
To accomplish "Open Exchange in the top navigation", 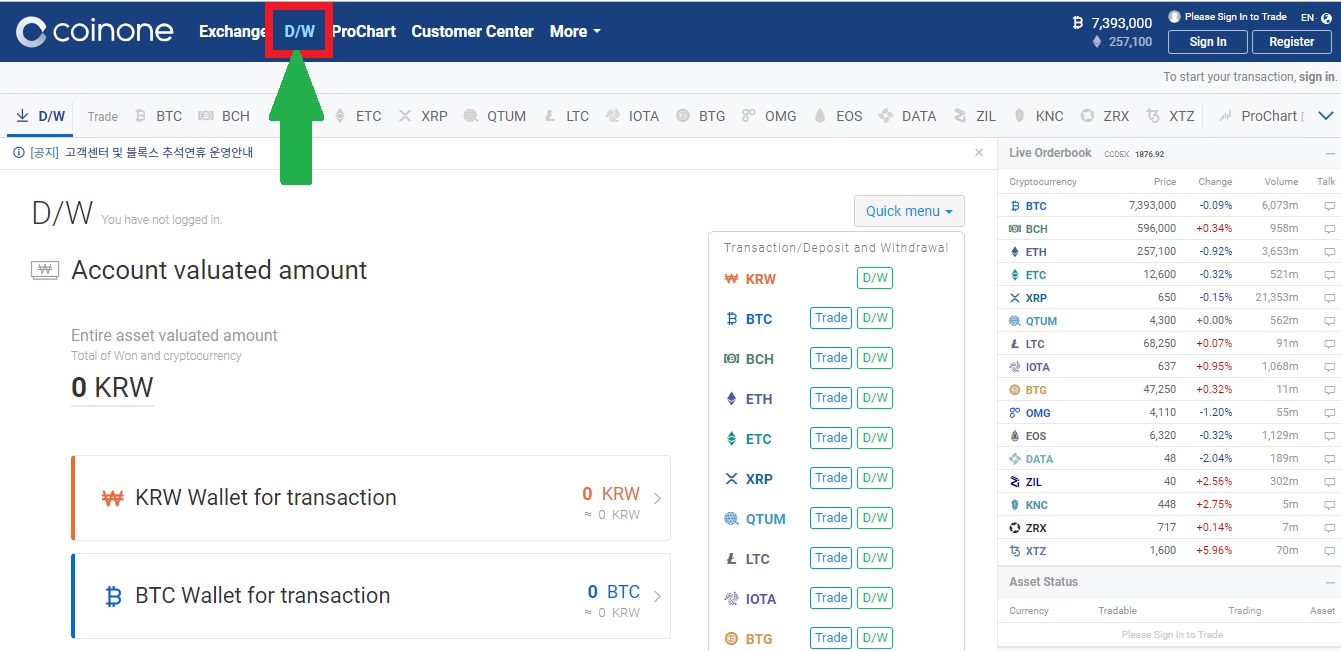I will tap(233, 31).
